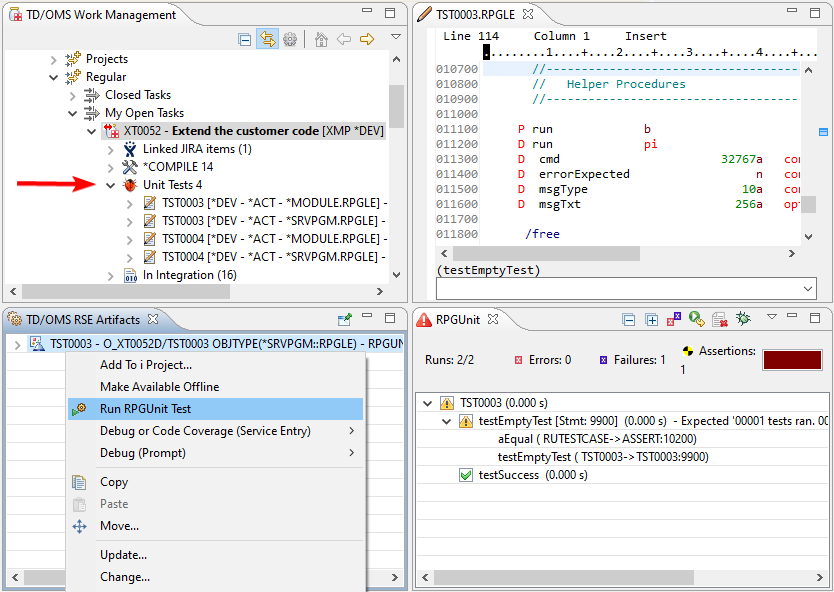834x592 pixels.
Task: Choose Update... from context menu
Action: (x=215, y=555)
